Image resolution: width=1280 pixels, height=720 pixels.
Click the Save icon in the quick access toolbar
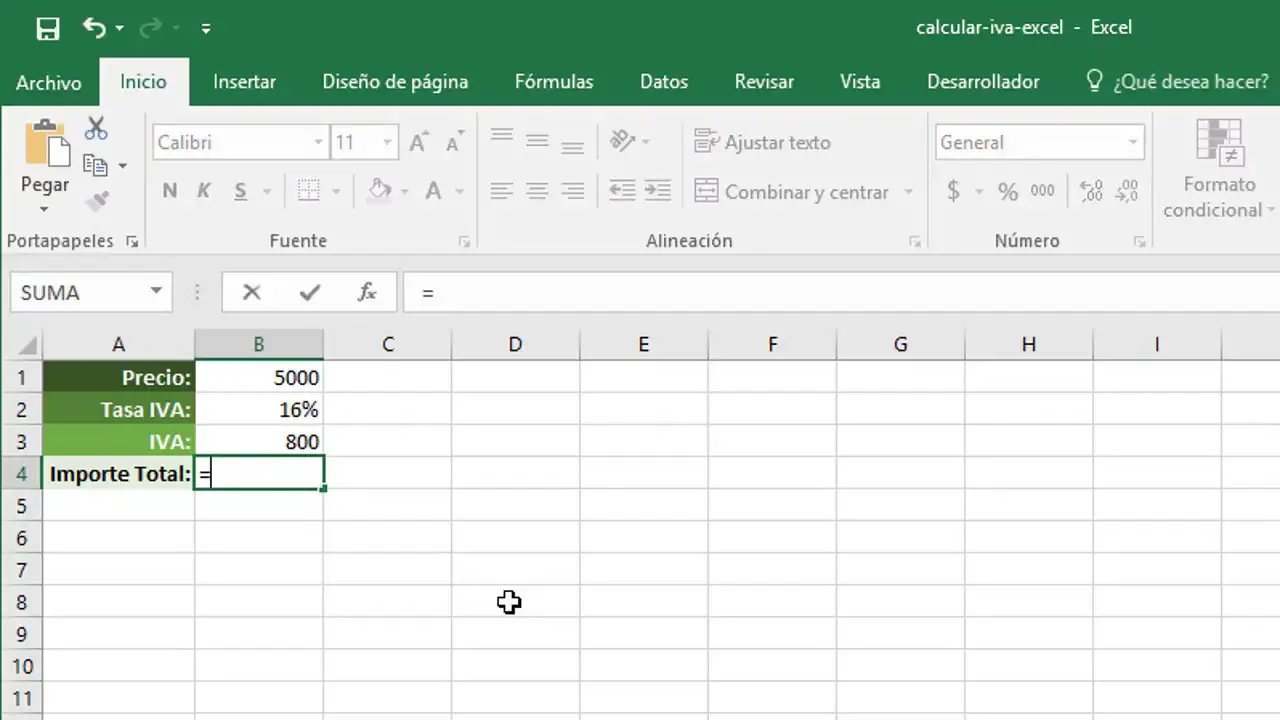47,28
